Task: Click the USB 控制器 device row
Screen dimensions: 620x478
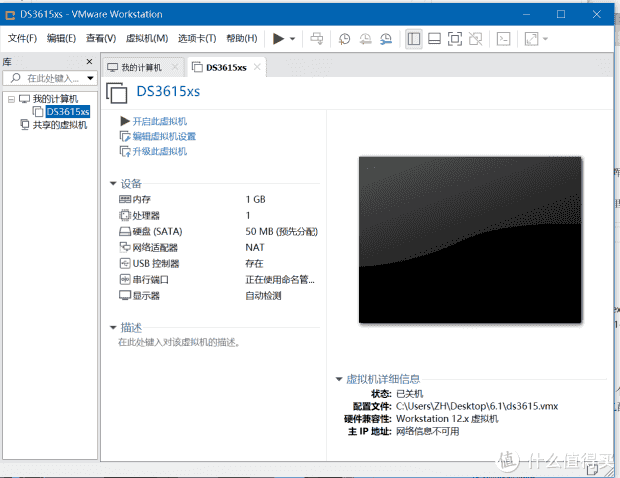Action: click(x=219, y=264)
